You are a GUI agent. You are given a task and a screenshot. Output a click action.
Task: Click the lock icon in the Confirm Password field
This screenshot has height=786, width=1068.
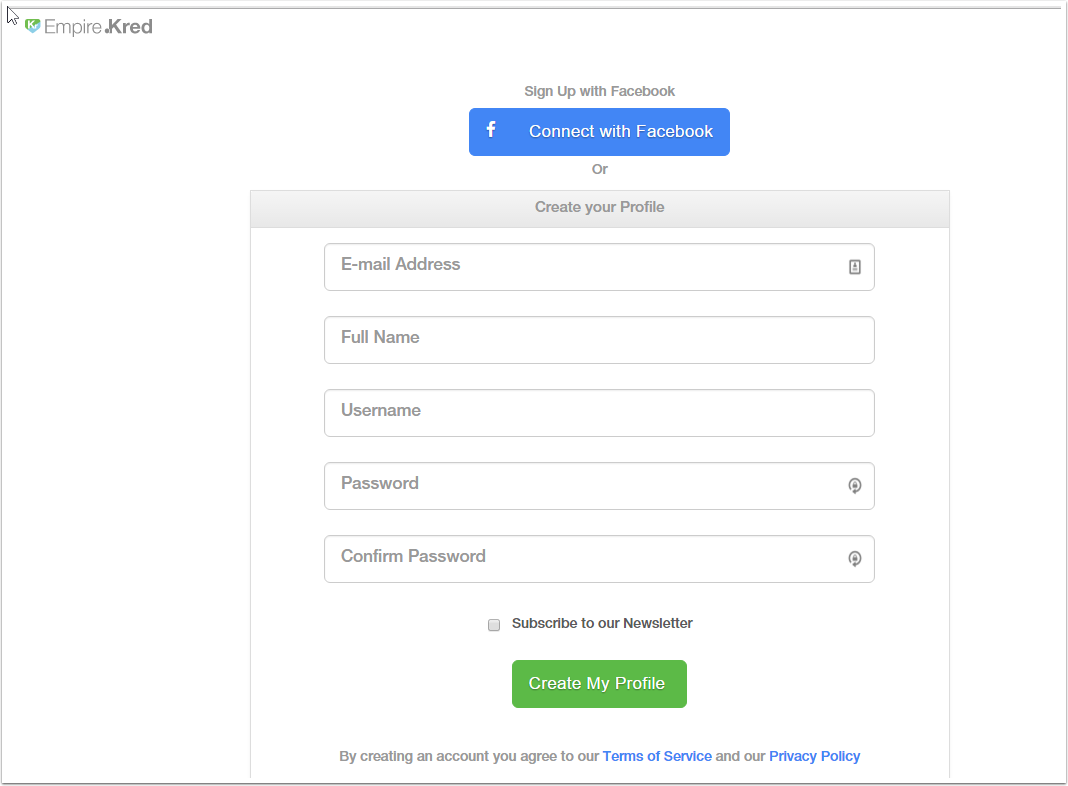point(855,559)
